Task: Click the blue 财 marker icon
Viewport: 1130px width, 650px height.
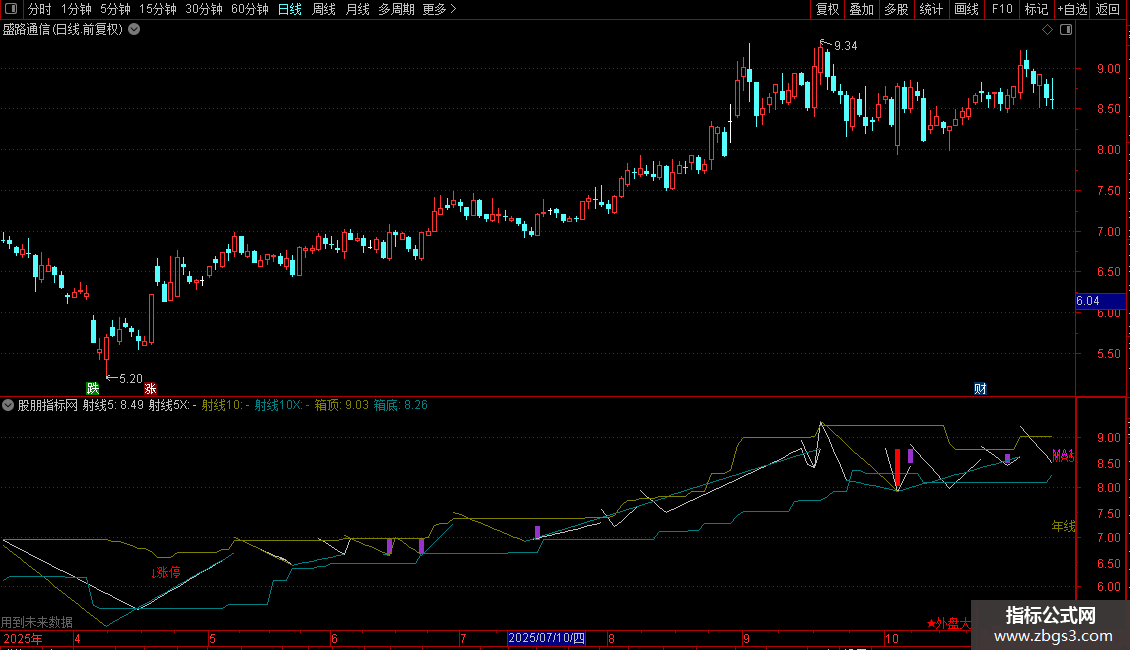Action: coord(980,388)
